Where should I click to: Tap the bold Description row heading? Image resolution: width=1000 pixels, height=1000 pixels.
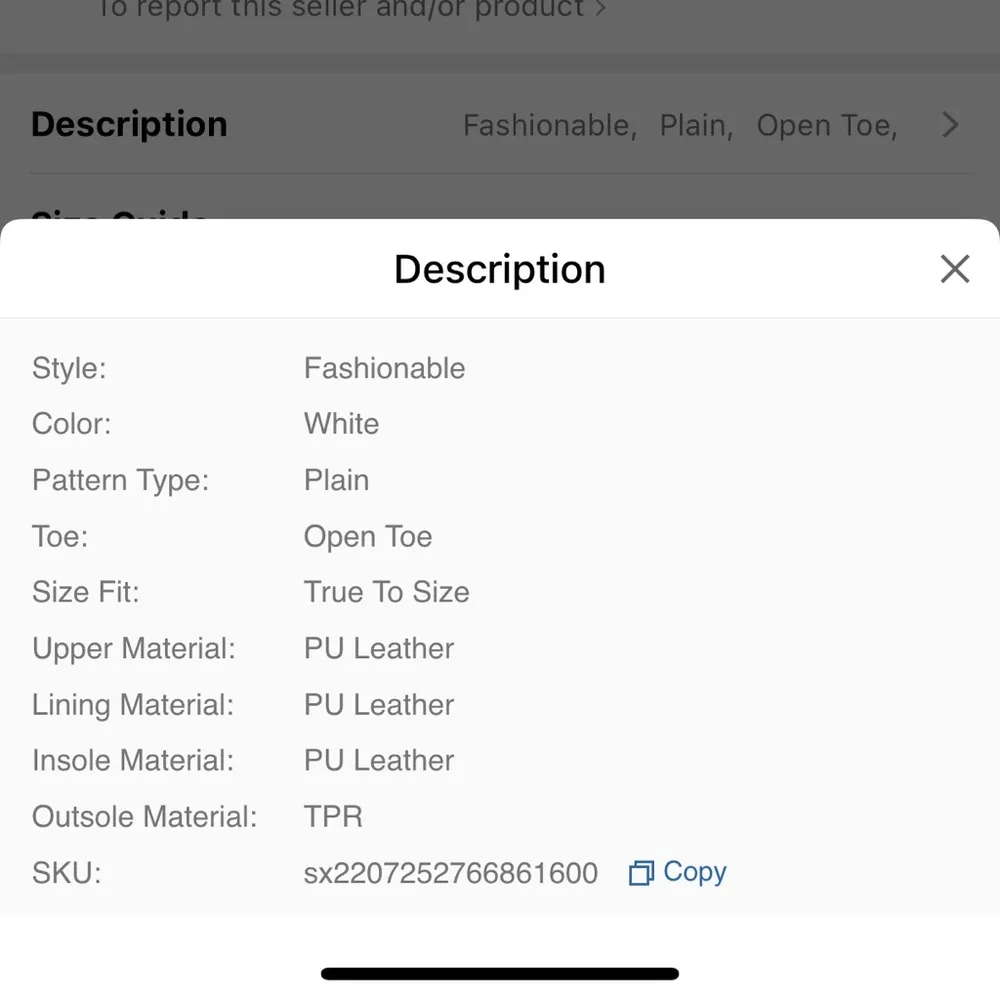click(129, 125)
